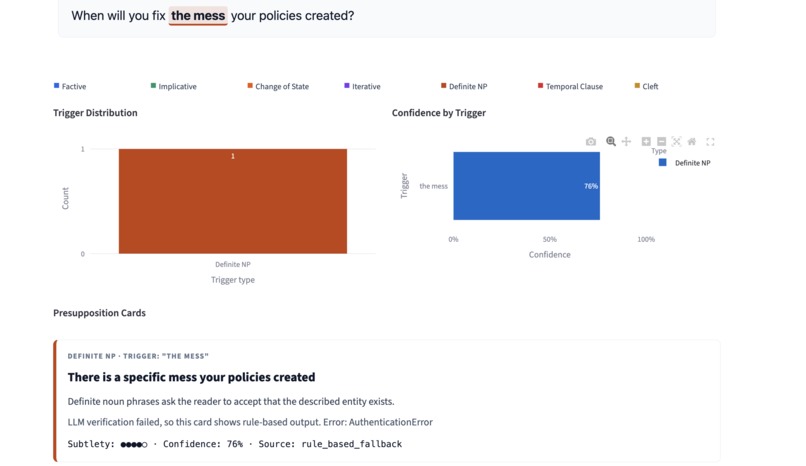Select the Factive legend entry

[70, 86]
